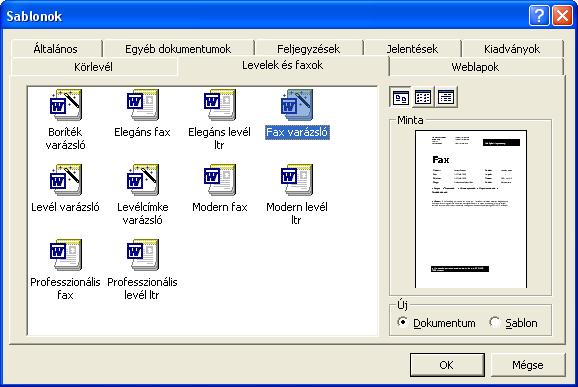Confirm with the OK button
The width and height of the screenshot is (578, 387).
pos(447,365)
